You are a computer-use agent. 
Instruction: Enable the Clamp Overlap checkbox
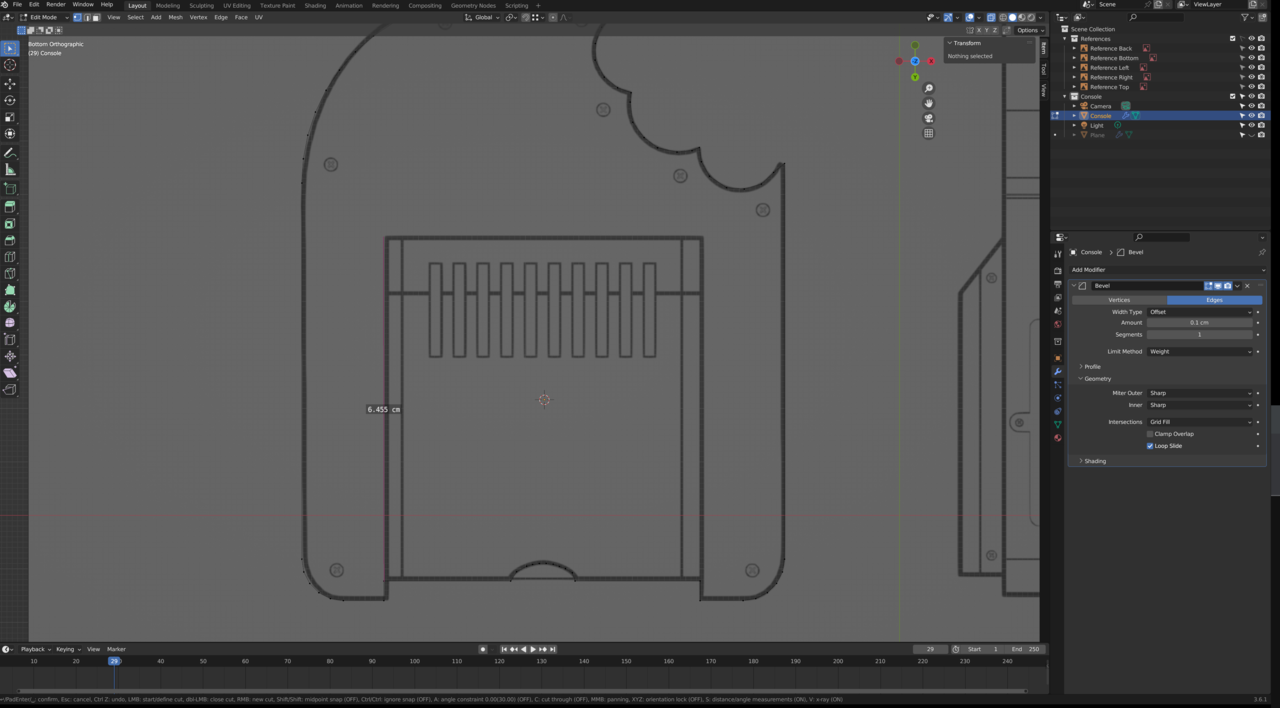[1150, 434]
